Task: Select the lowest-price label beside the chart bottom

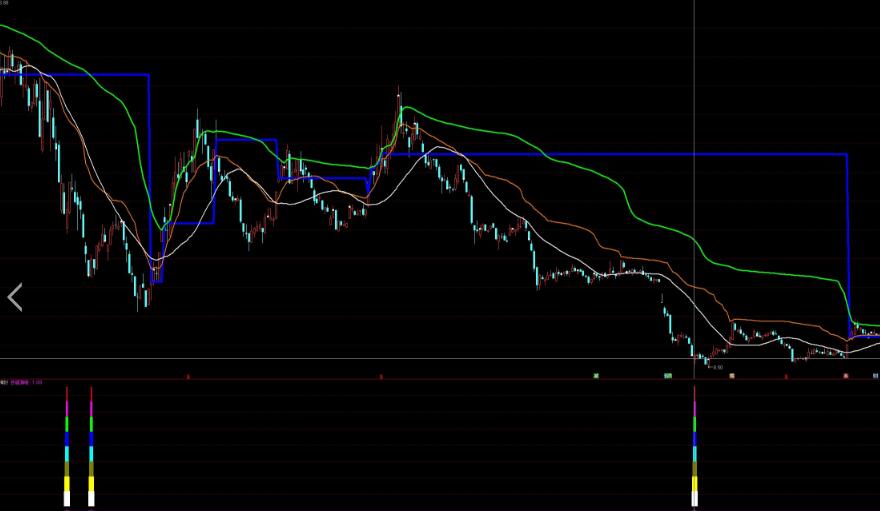Action: tap(717, 367)
